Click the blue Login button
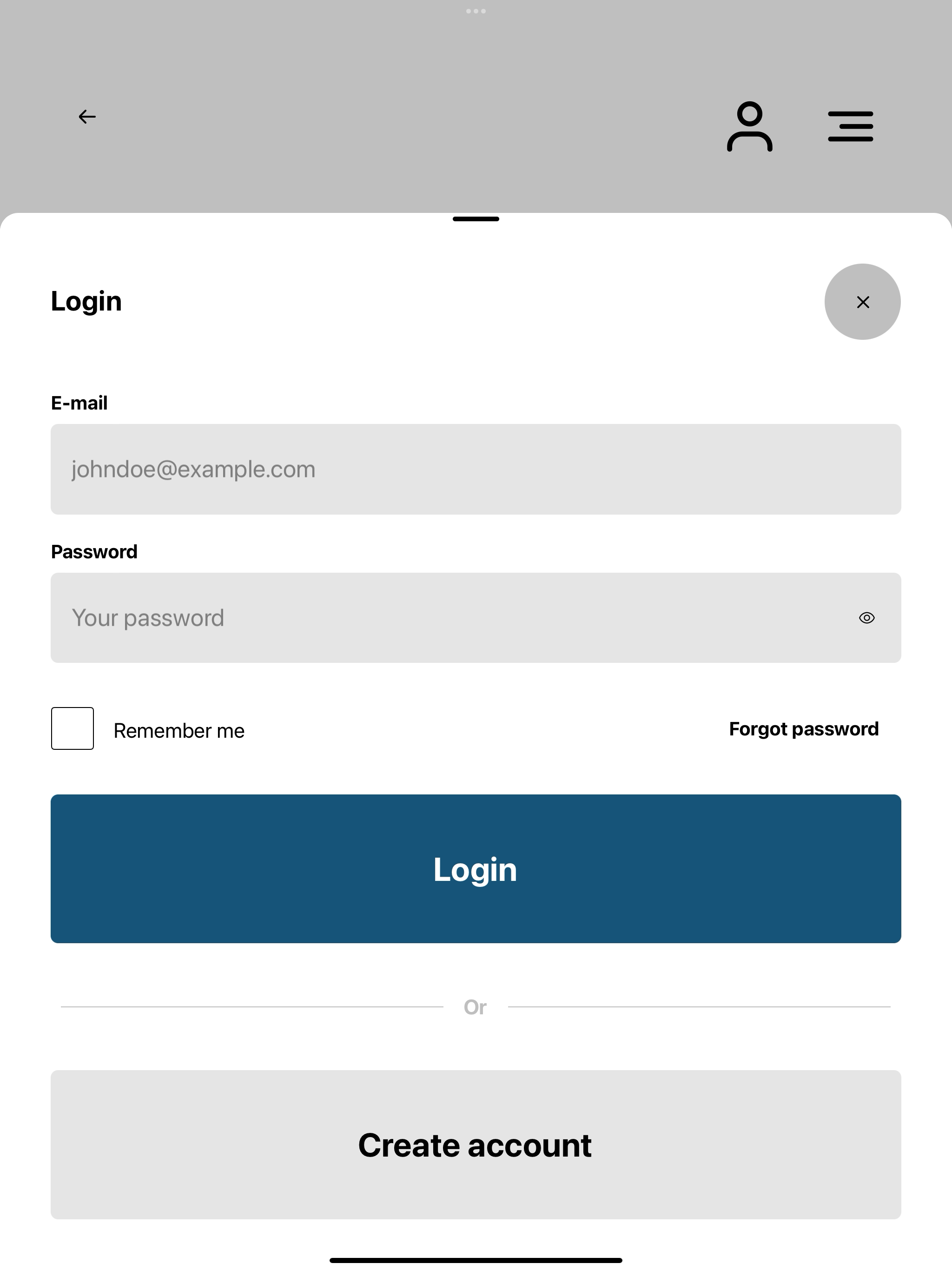 [x=476, y=869]
